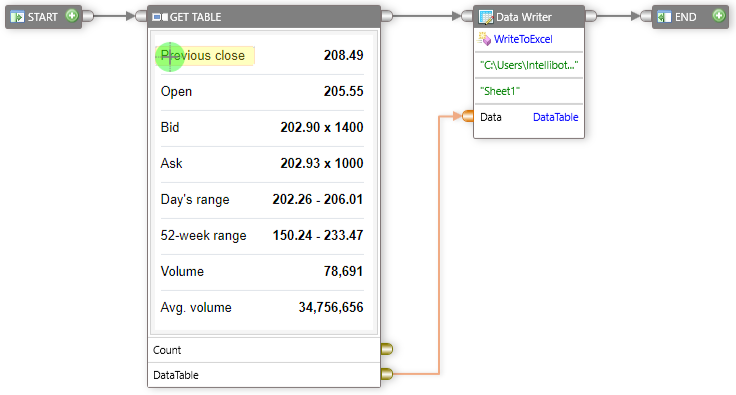Viewport: 736px width, 395px height.
Task: Click the green plus on END node
Action: click(719, 15)
